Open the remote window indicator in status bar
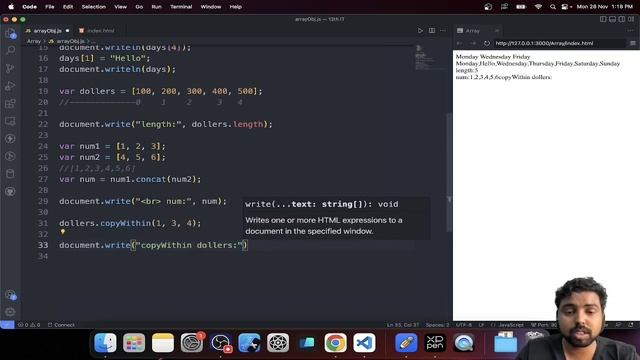The height and width of the screenshot is (360, 640). [x=7, y=325]
